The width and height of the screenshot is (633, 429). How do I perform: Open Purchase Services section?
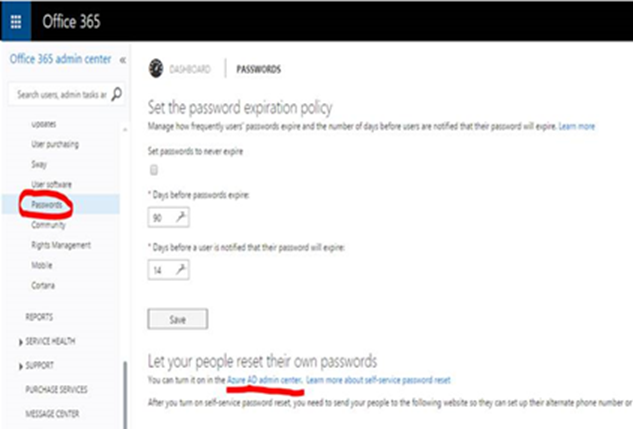56,389
